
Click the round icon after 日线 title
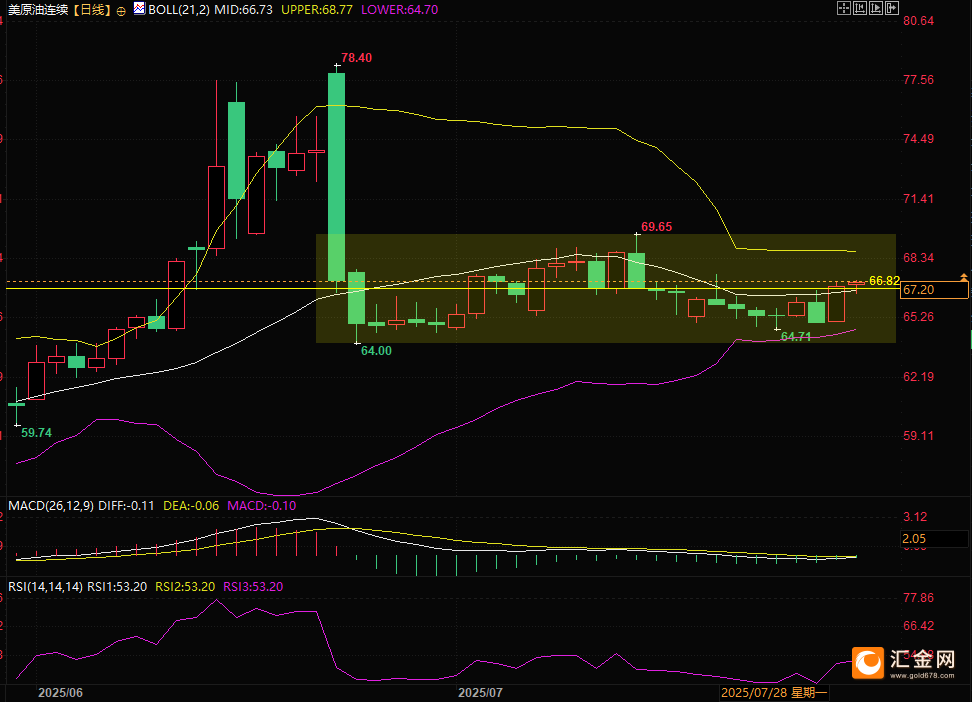(121, 11)
